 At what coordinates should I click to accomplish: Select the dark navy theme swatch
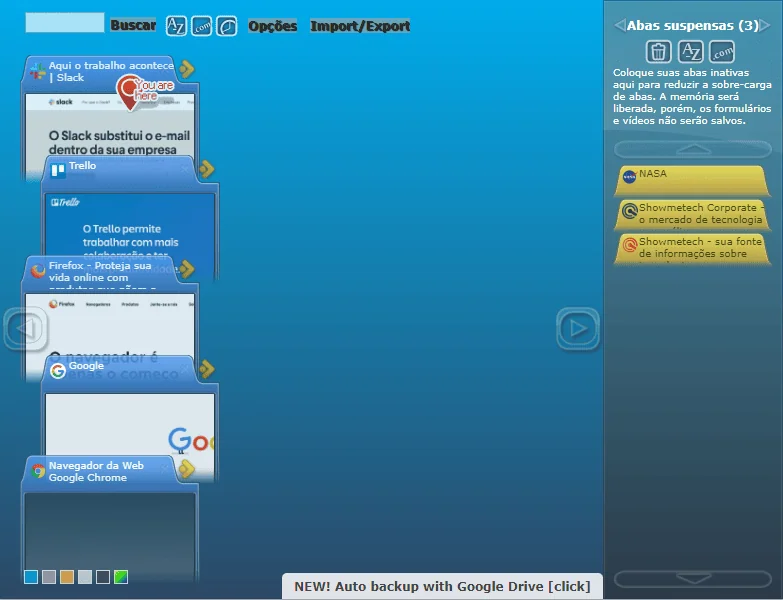click(103, 577)
